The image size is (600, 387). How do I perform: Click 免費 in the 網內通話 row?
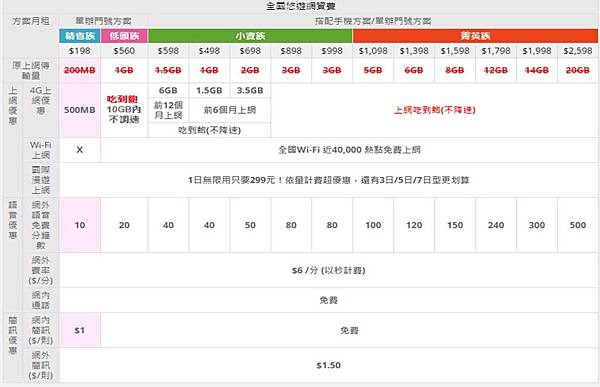[328, 300]
